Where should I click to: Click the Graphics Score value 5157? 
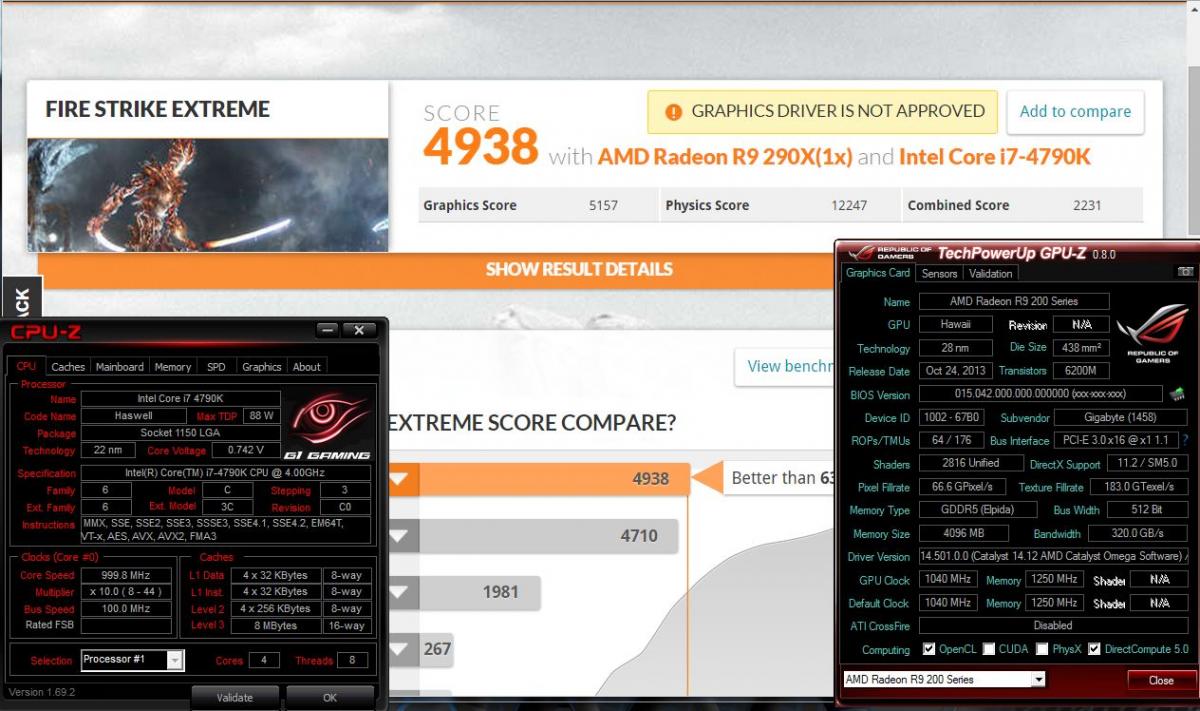tap(603, 205)
